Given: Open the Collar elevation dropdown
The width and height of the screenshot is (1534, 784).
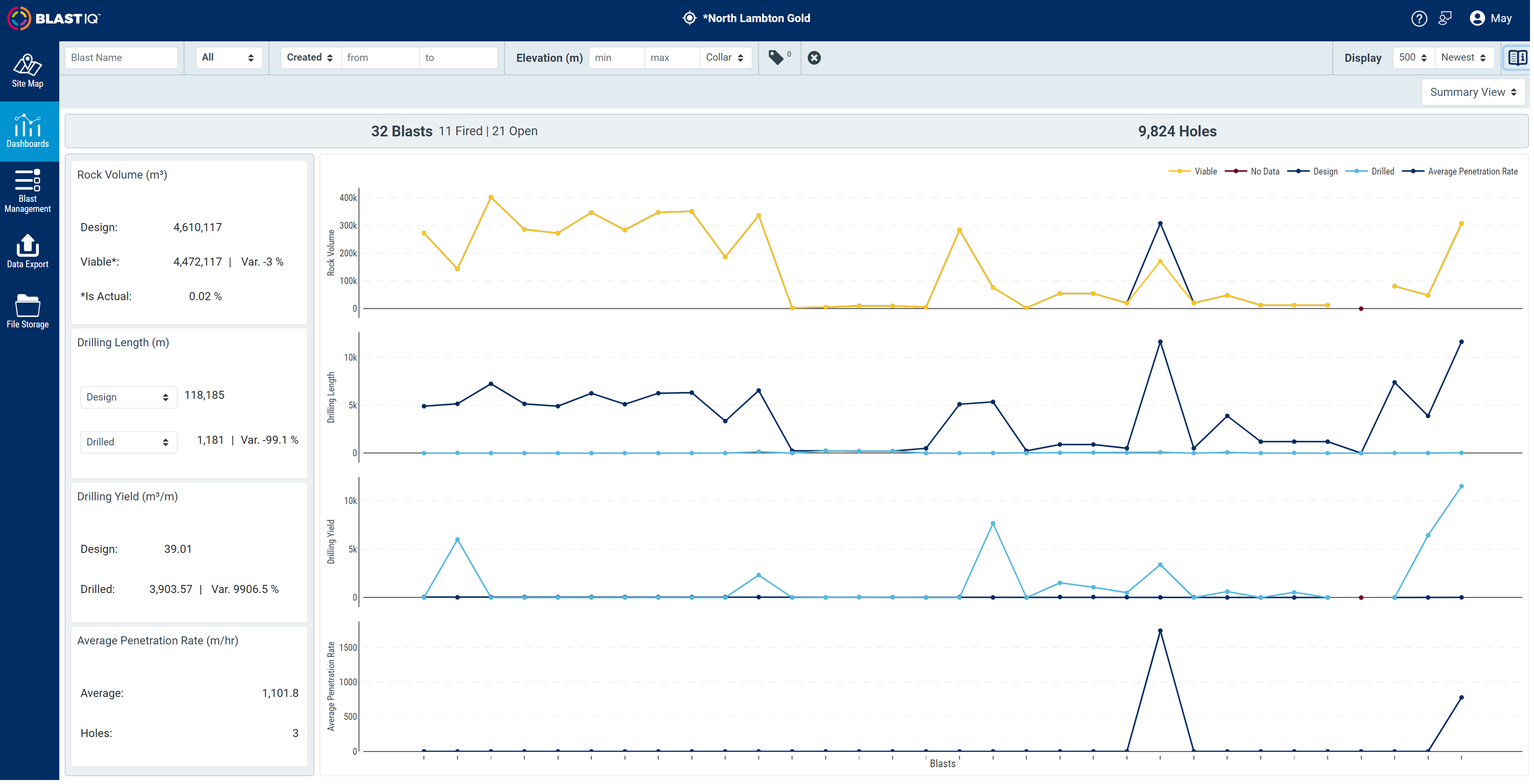Looking at the screenshot, I should [x=725, y=58].
